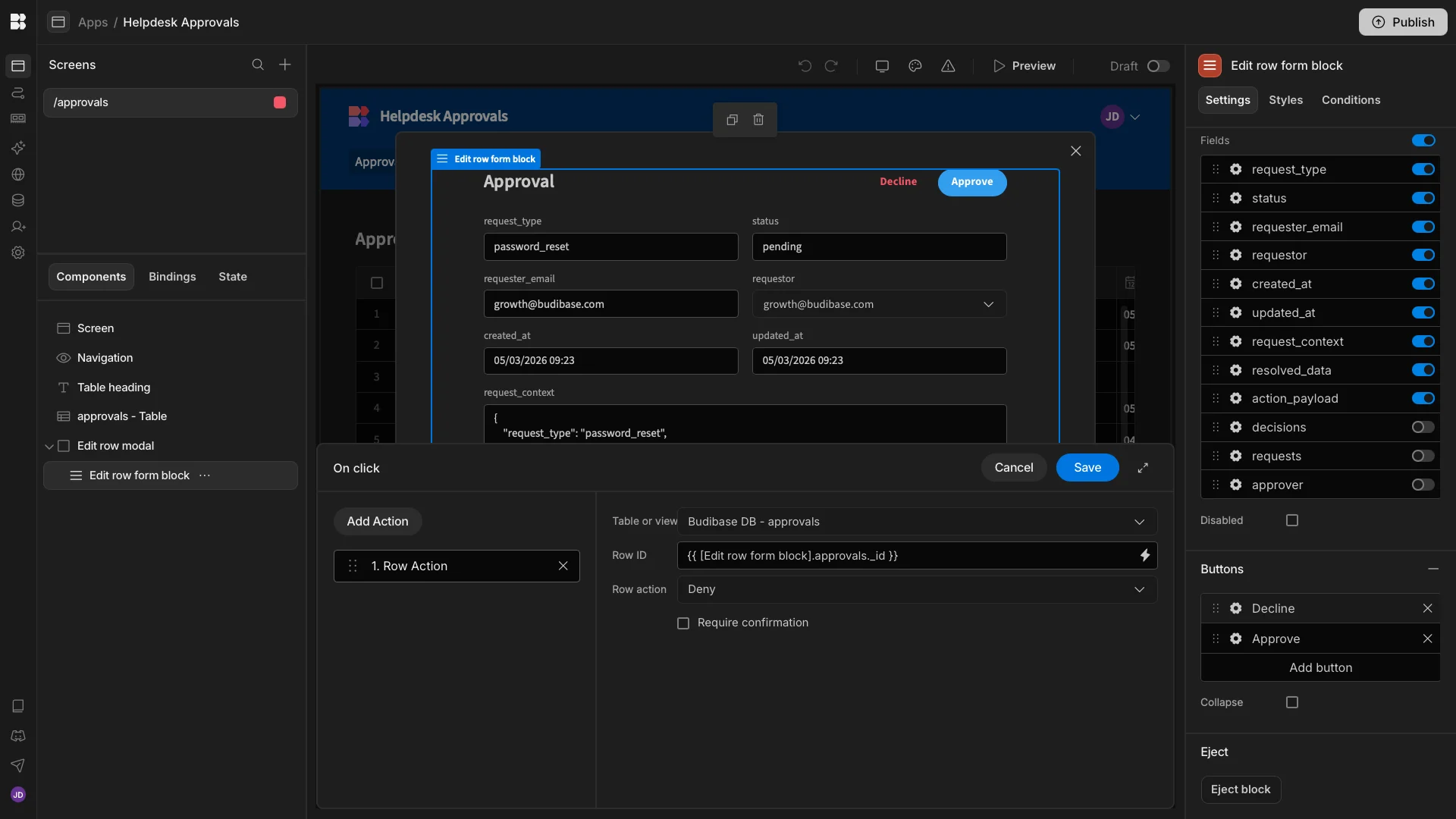Screen dimensions: 1456x819
Task: Click the Add Action button
Action: [377, 522]
